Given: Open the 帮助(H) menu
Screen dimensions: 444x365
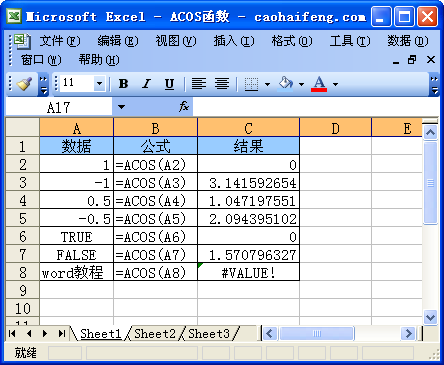Looking at the screenshot, I should coord(99,60).
